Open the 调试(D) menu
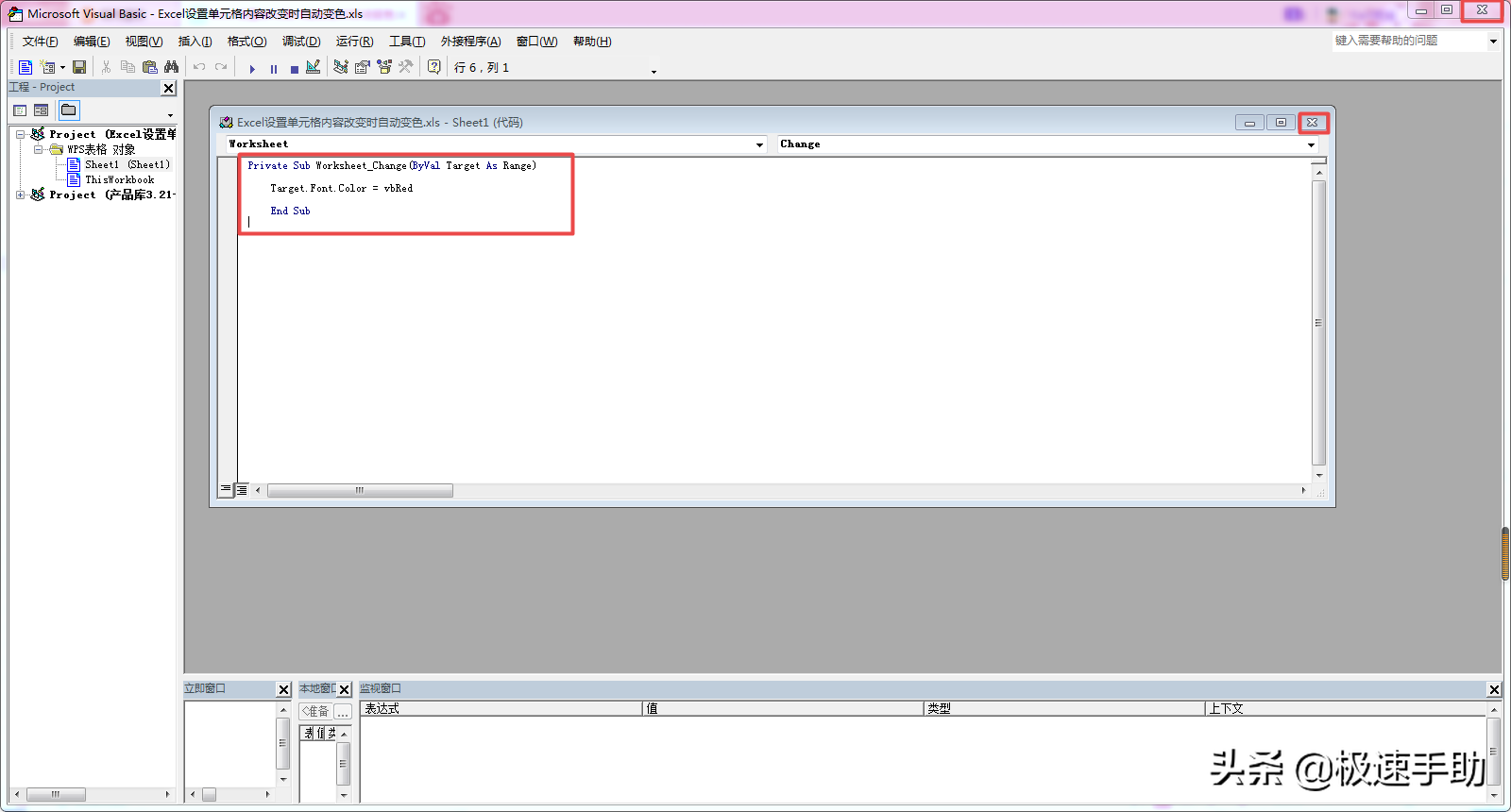The width and height of the screenshot is (1511, 812). coord(301,42)
